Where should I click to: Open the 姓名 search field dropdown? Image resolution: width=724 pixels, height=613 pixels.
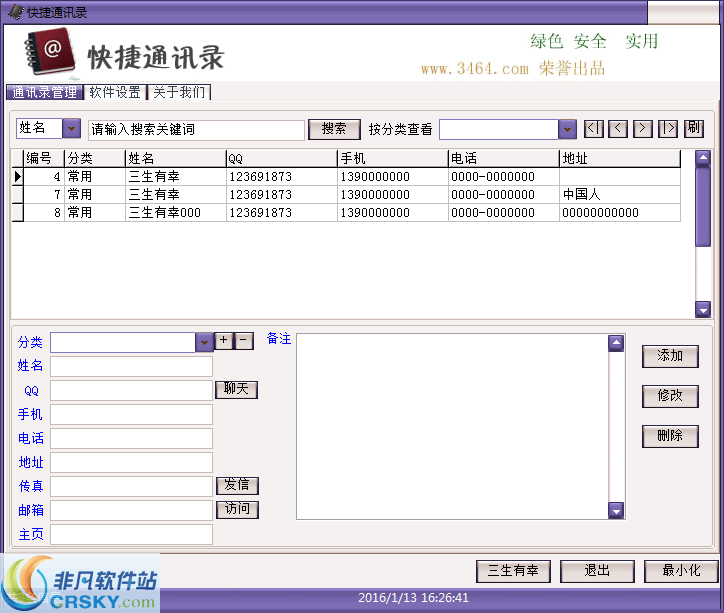tap(71, 129)
